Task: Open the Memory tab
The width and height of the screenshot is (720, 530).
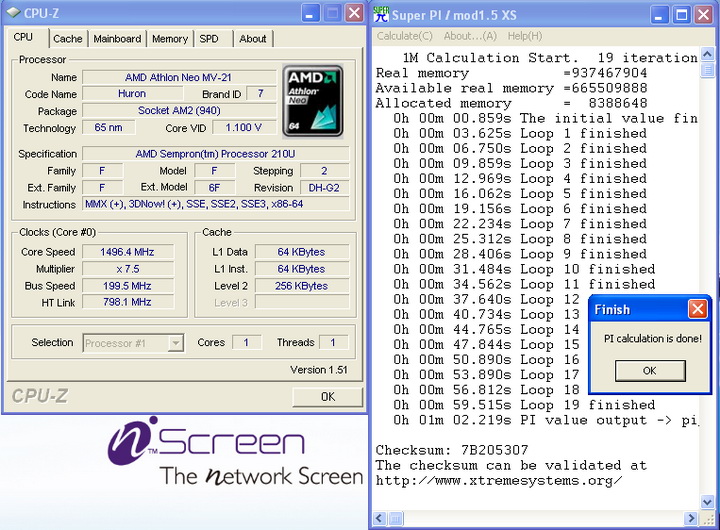Action: click(x=170, y=39)
